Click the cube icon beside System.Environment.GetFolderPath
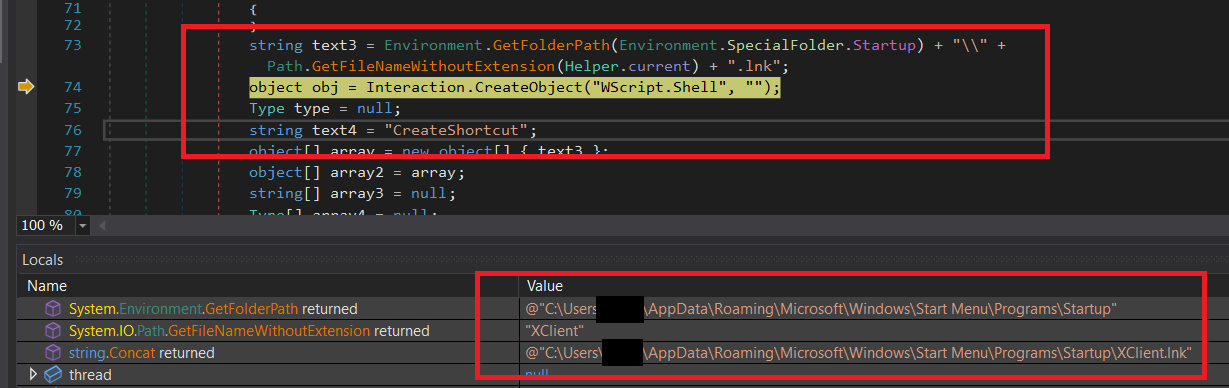The width and height of the screenshot is (1229, 388). pos(53,309)
